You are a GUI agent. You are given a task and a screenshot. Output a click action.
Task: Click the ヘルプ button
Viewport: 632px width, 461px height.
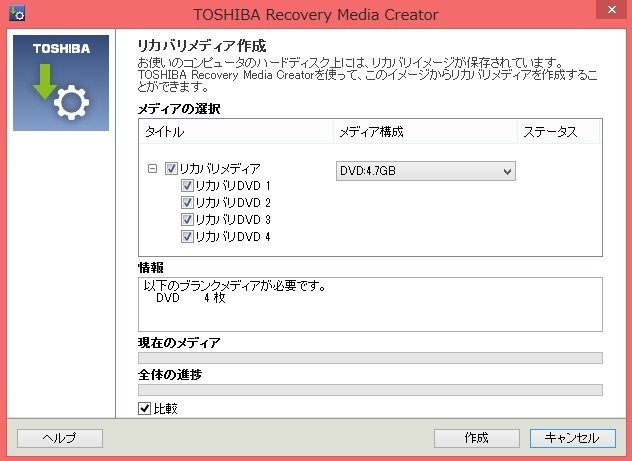pyautogui.click(x=60, y=438)
